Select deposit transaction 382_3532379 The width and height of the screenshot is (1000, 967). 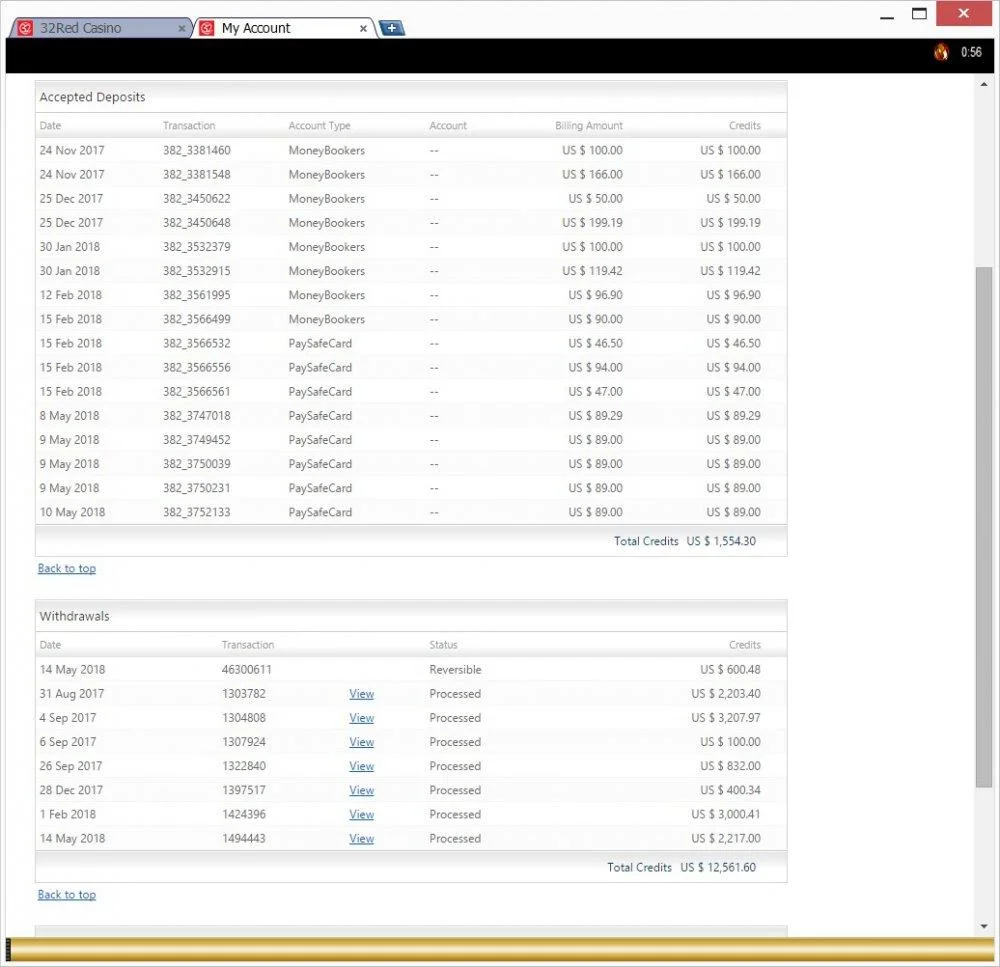tap(196, 247)
